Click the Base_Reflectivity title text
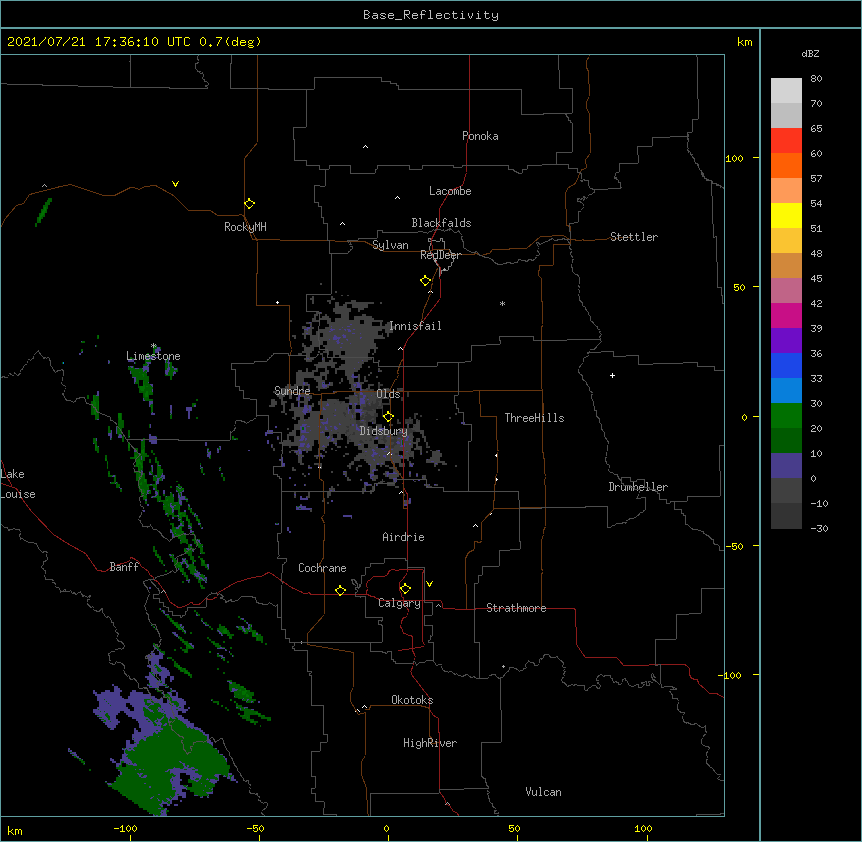 pos(431,15)
